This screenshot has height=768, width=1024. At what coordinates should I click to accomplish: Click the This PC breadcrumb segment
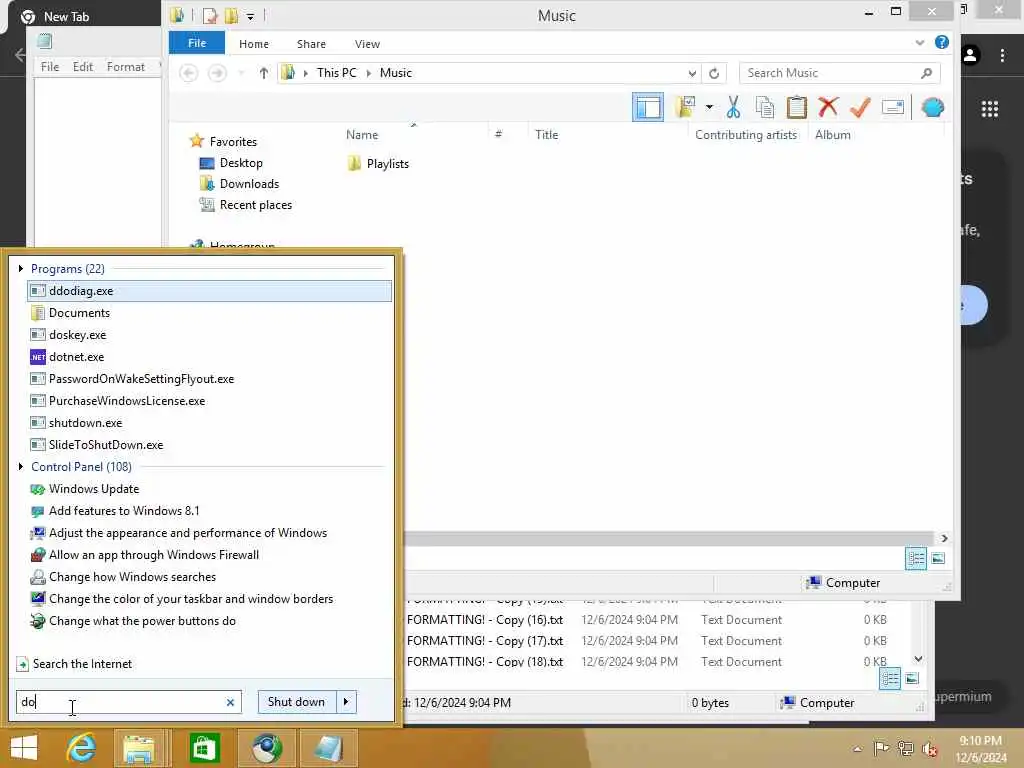(337, 73)
